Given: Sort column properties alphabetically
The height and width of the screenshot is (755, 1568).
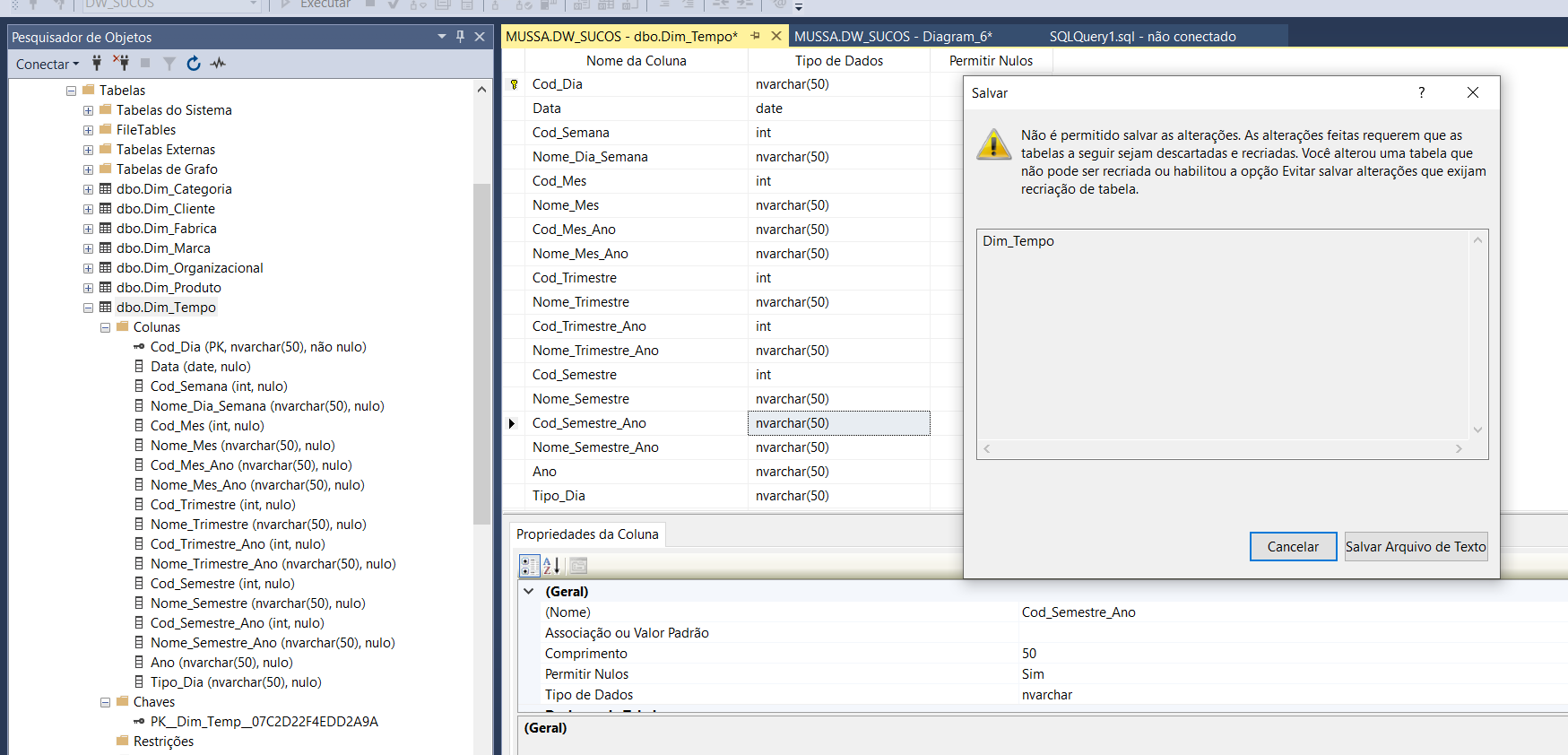Looking at the screenshot, I should pyautogui.click(x=551, y=565).
